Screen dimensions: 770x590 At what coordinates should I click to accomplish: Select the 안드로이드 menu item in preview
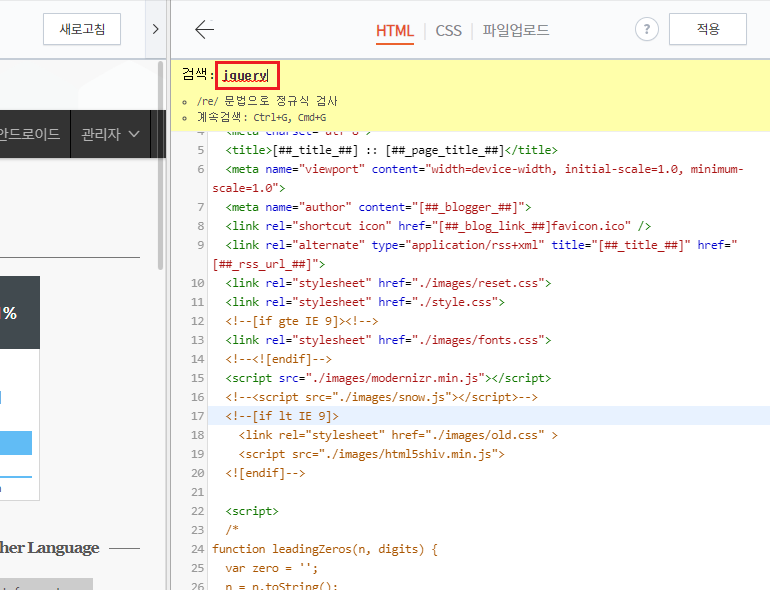(x=30, y=134)
